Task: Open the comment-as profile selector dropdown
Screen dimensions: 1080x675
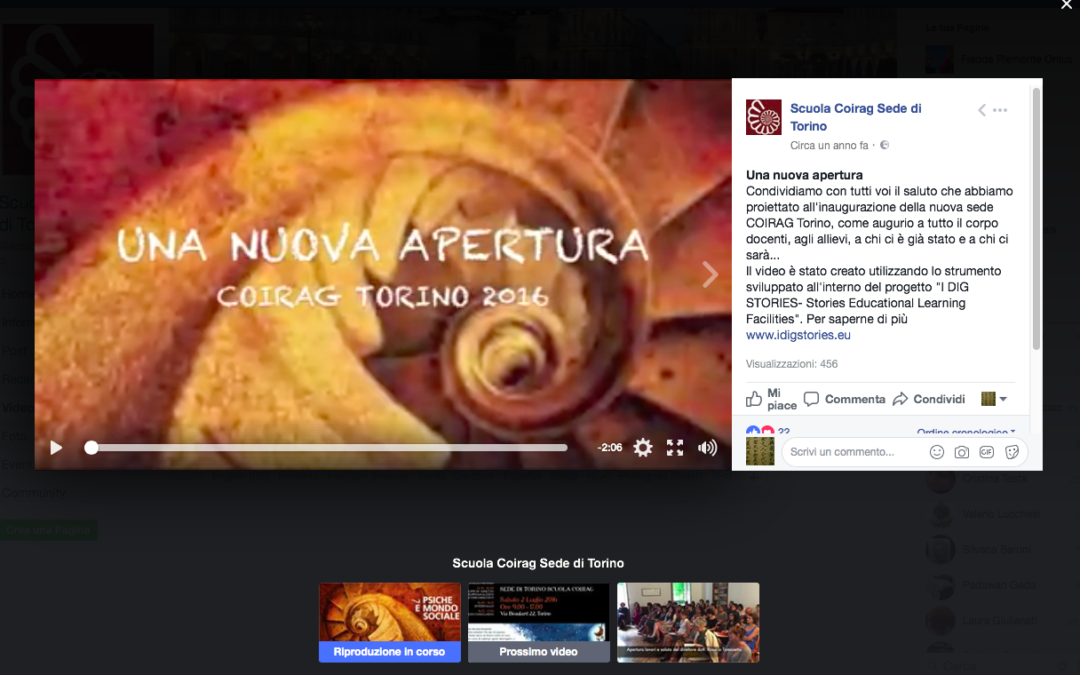Action: point(994,399)
